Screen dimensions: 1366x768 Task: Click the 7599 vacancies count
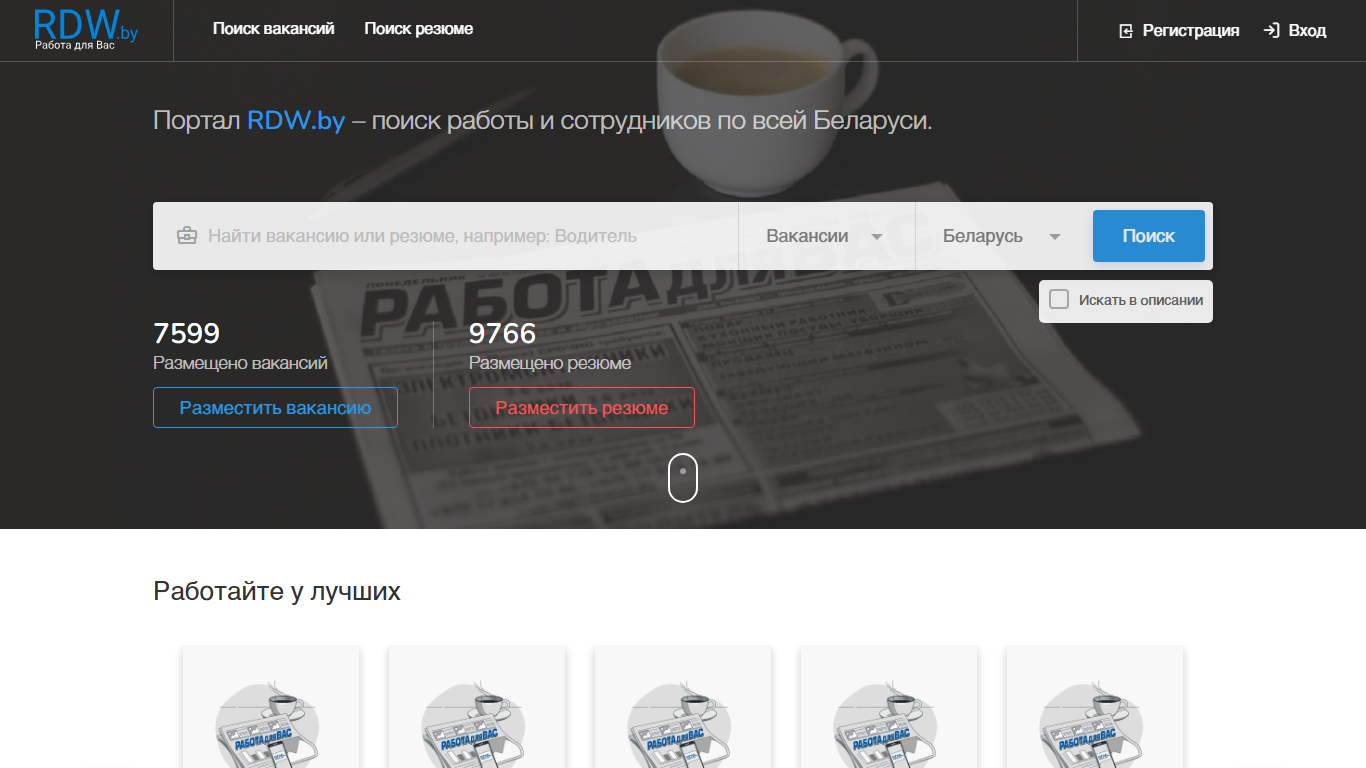click(x=187, y=333)
